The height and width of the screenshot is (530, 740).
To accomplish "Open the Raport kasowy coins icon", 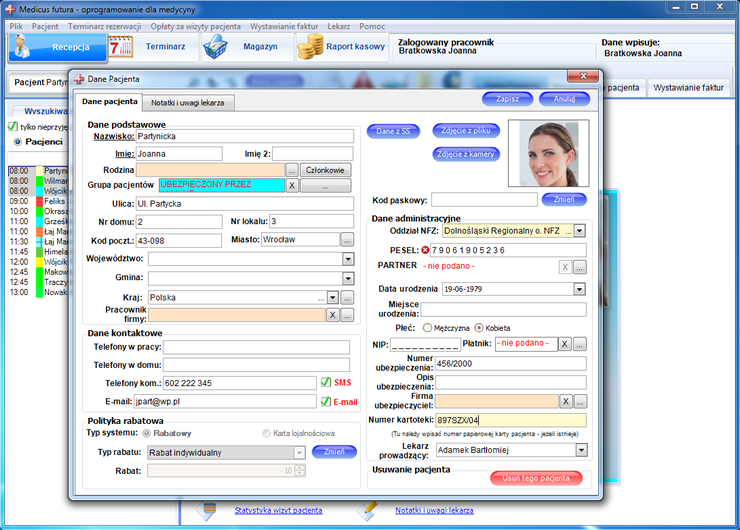I will pyautogui.click(x=312, y=47).
